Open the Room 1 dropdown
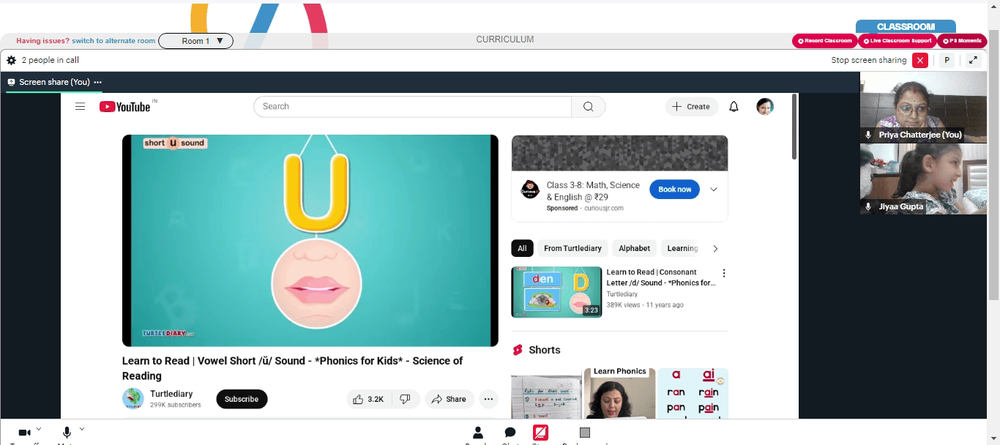The height and width of the screenshot is (445, 1000). (196, 41)
